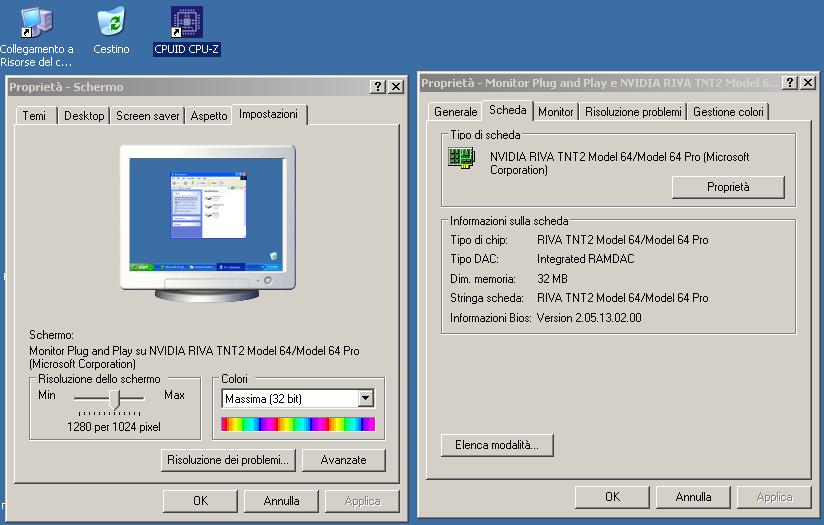Click Annulla in the NVIDIA RIVA properties dialog

click(x=693, y=497)
